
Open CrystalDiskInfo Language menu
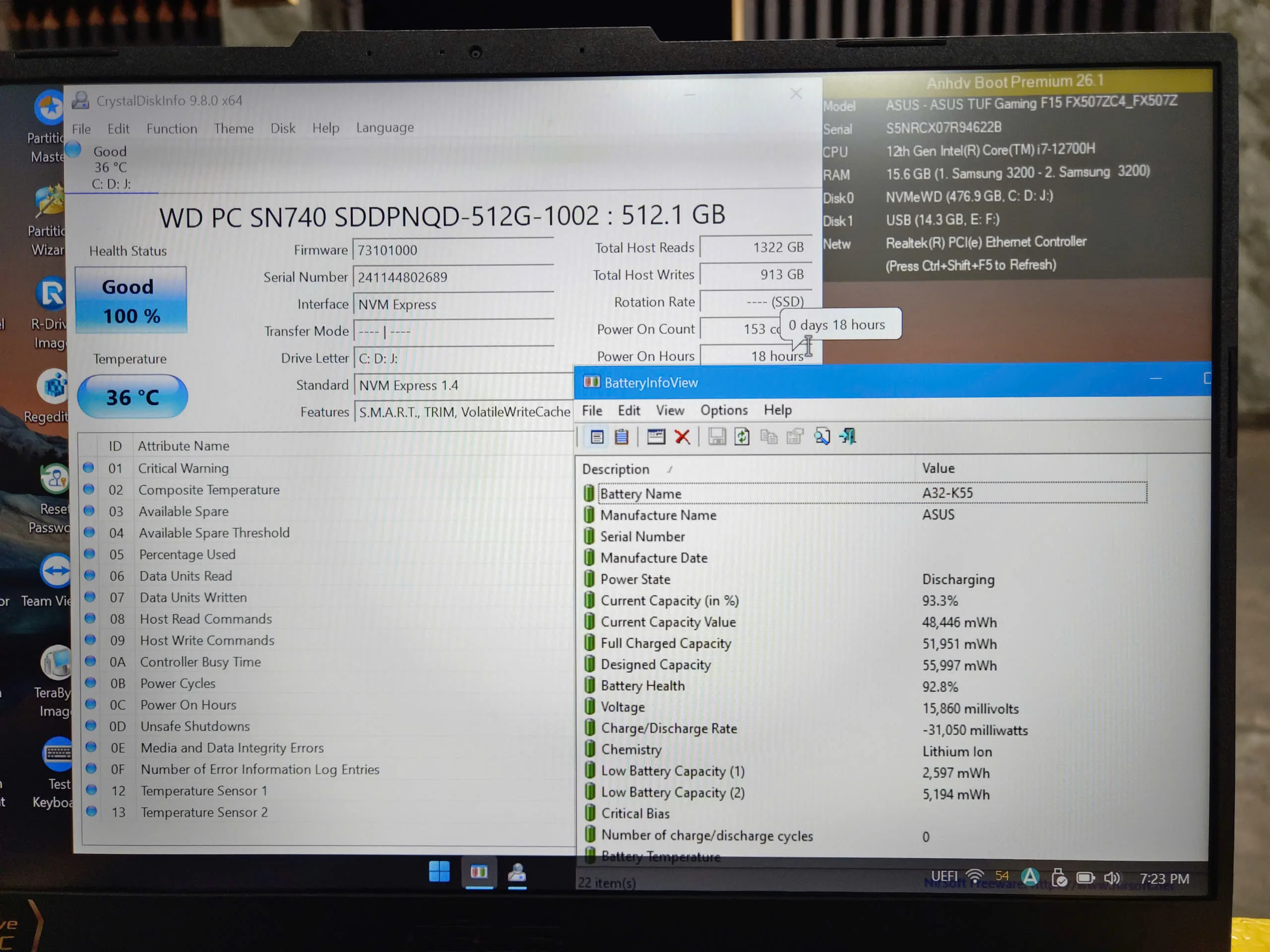pos(384,127)
